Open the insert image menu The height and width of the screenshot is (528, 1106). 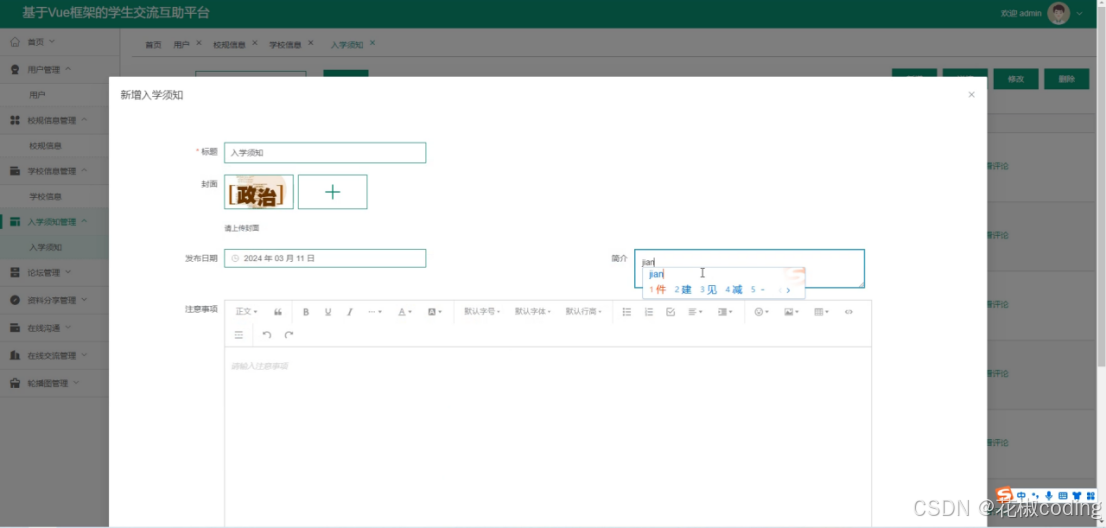pos(791,312)
